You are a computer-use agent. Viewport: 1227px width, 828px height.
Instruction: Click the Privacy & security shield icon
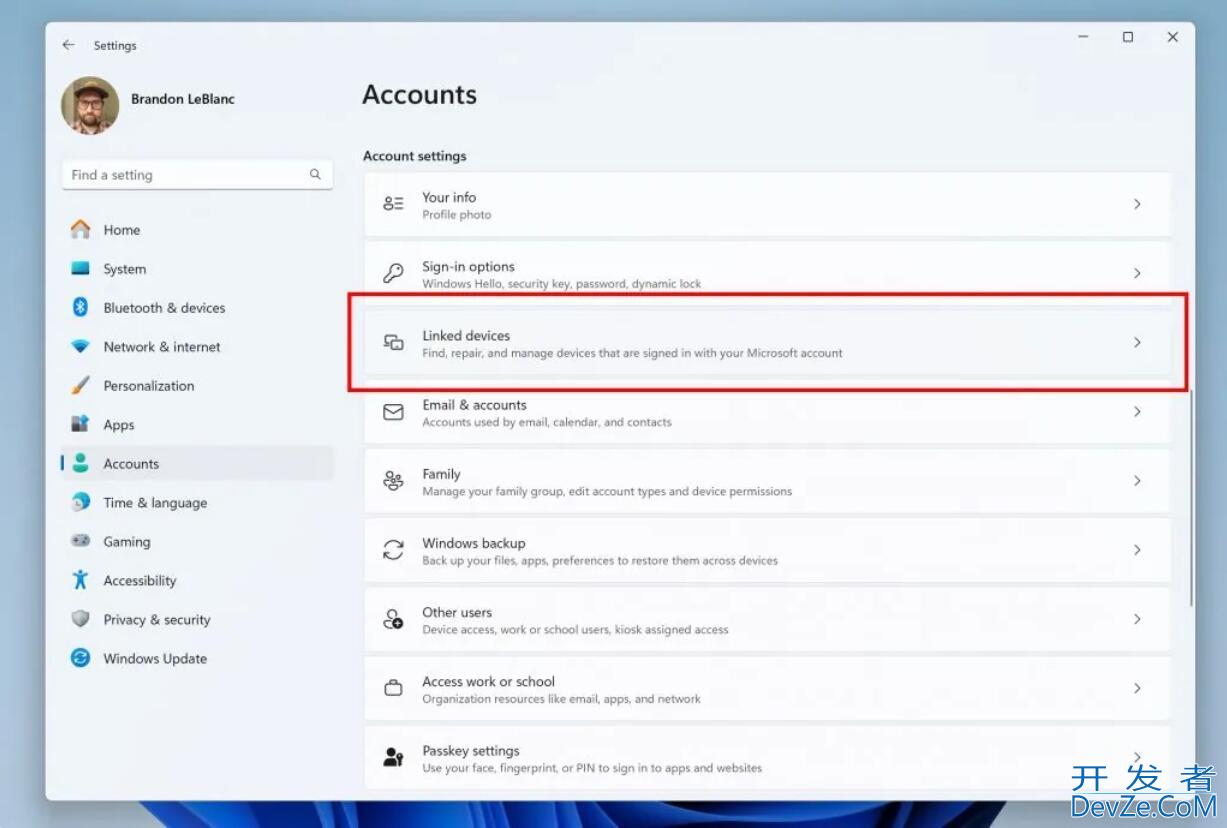(81, 619)
